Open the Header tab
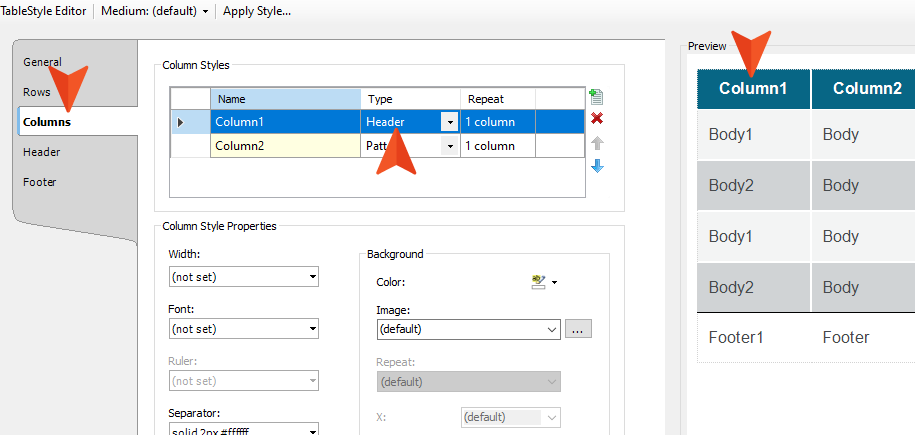This screenshot has width=915, height=435. [x=42, y=152]
